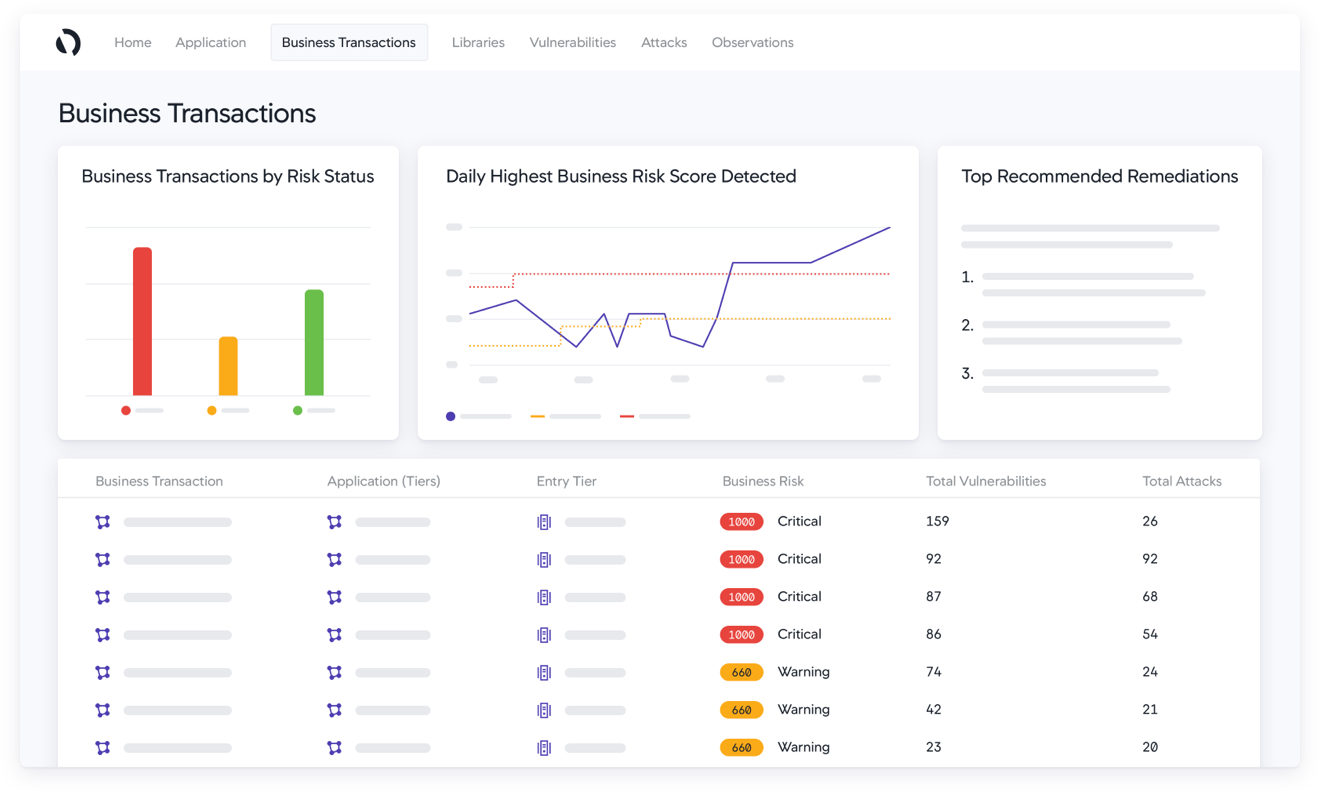The image size is (1320, 792).
Task: Click the Critical label in the 86 vulnerabilities row
Action: (799, 634)
